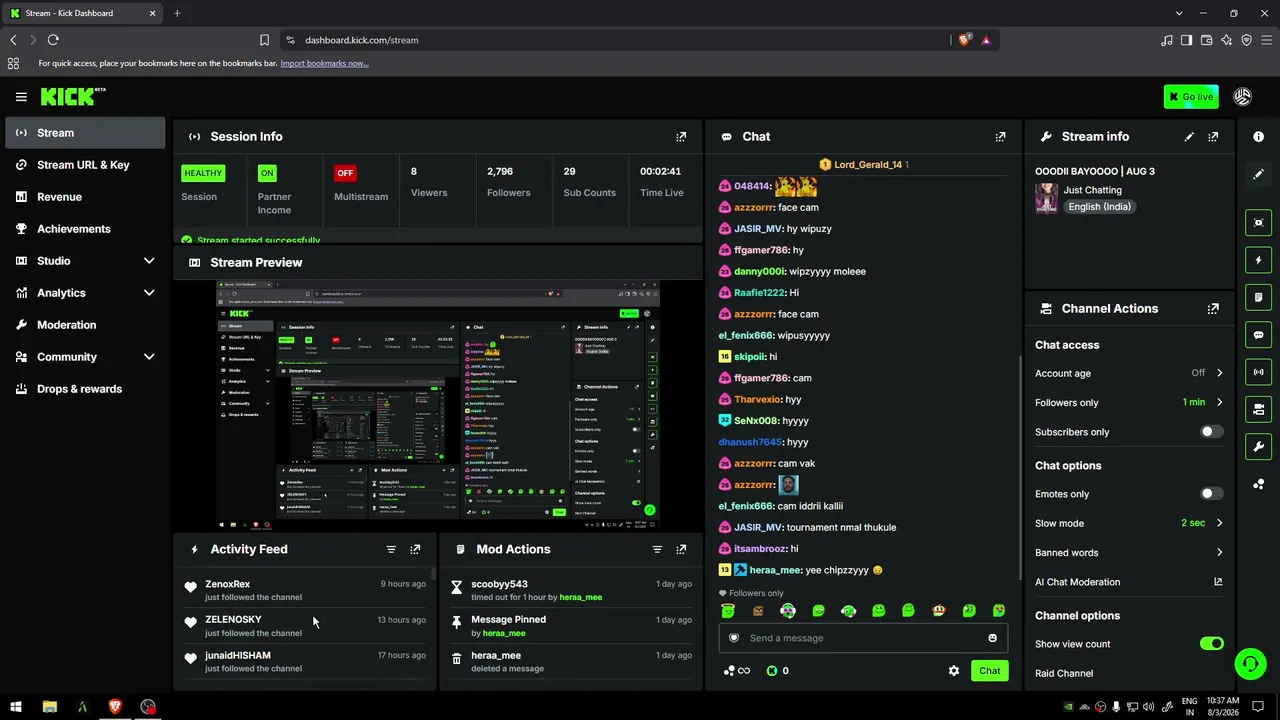This screenshot has width=1280, height=720.
Task: Pop out the Session Info panel
Action: pos(681,137)
